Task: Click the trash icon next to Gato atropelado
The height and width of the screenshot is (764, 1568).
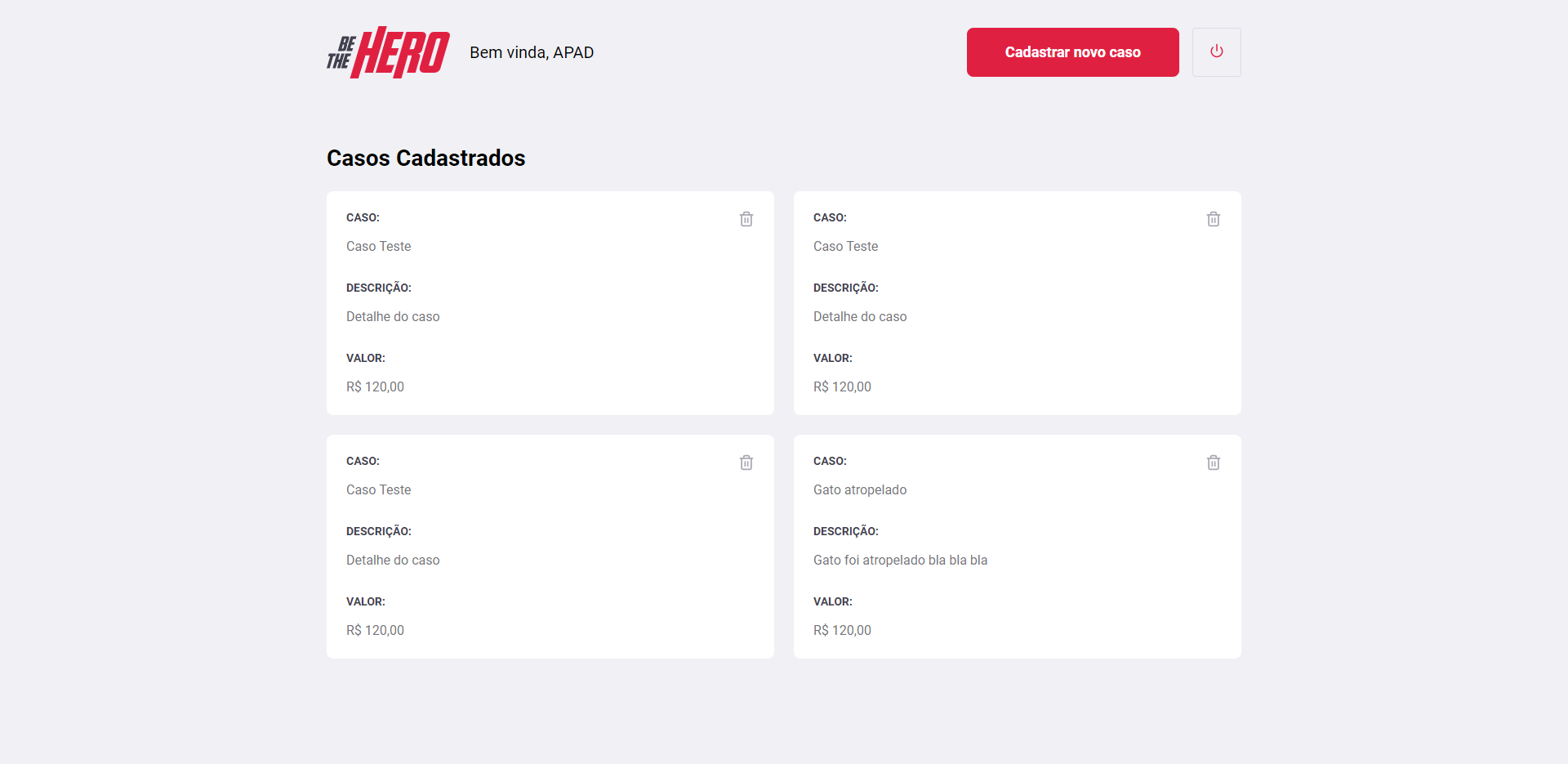Action: click(1213, 462)
